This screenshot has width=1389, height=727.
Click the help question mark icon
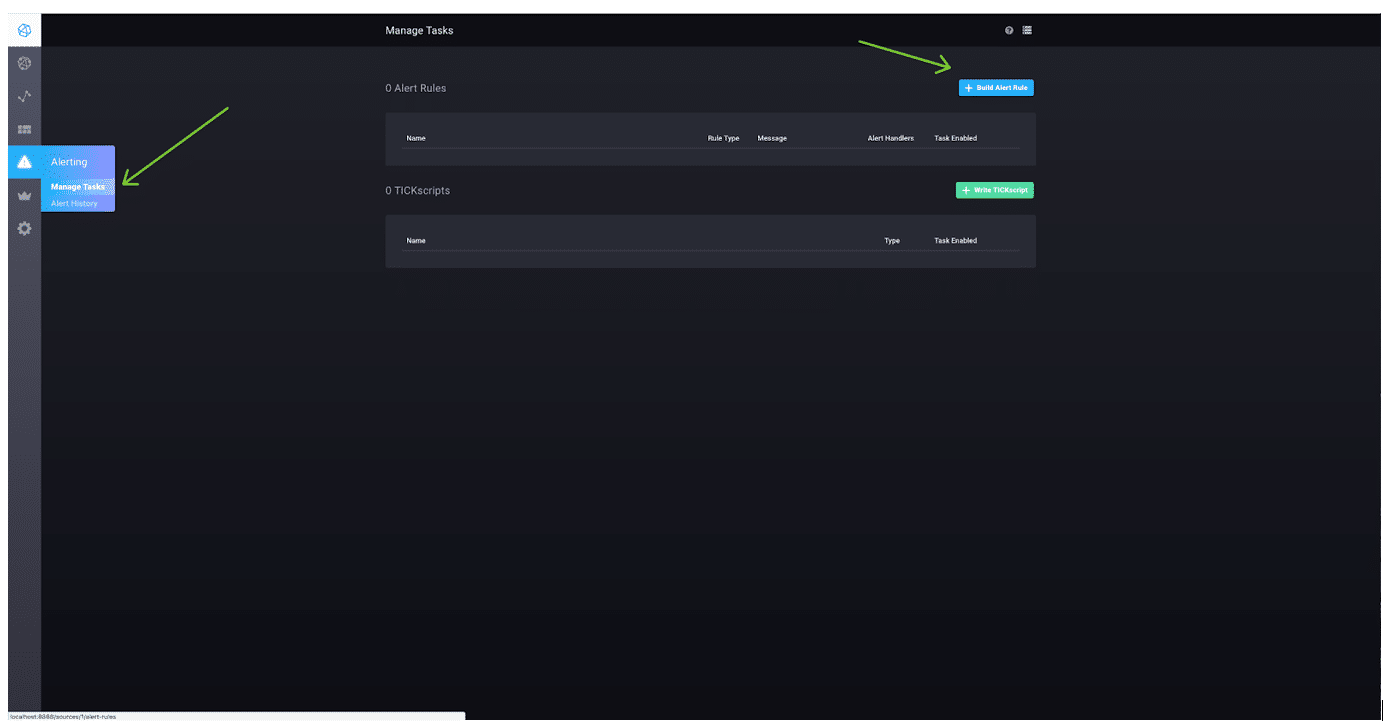(1010, 30)
